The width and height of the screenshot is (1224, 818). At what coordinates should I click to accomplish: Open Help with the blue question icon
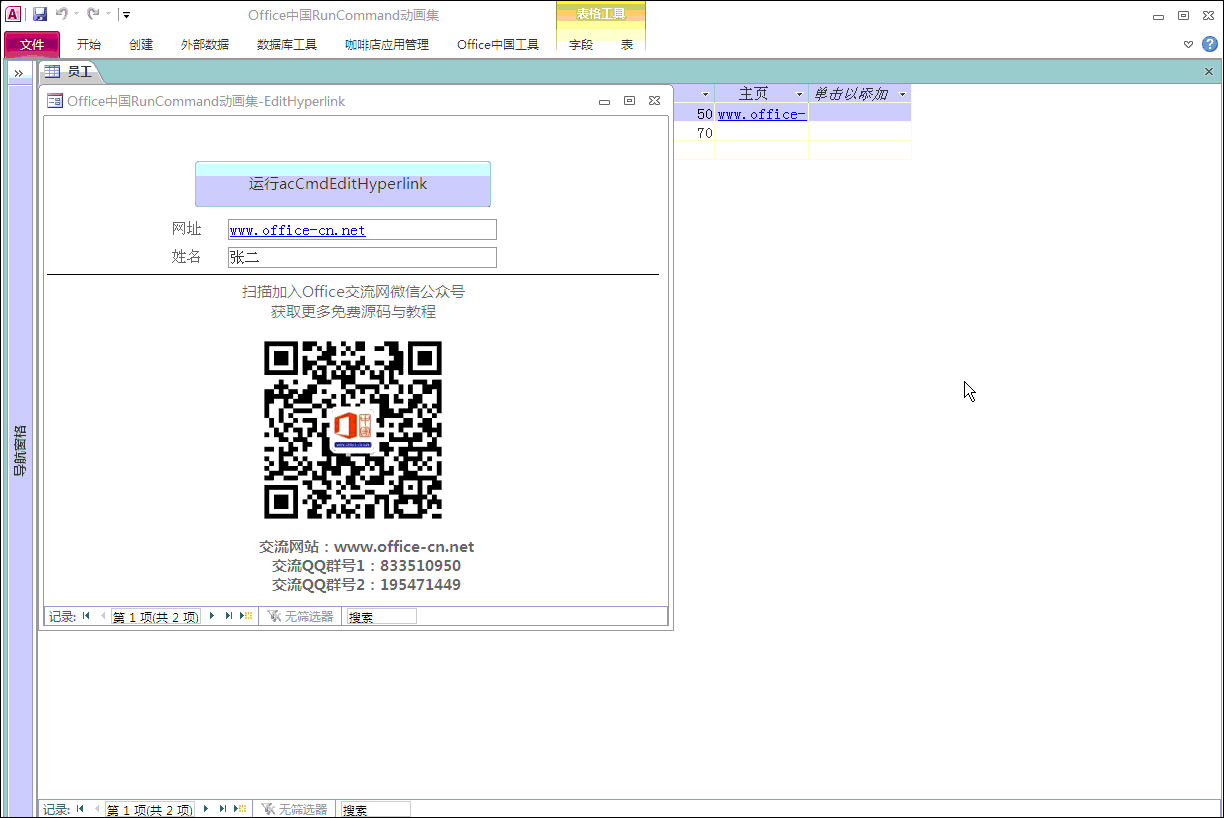tap(1209, 44)
